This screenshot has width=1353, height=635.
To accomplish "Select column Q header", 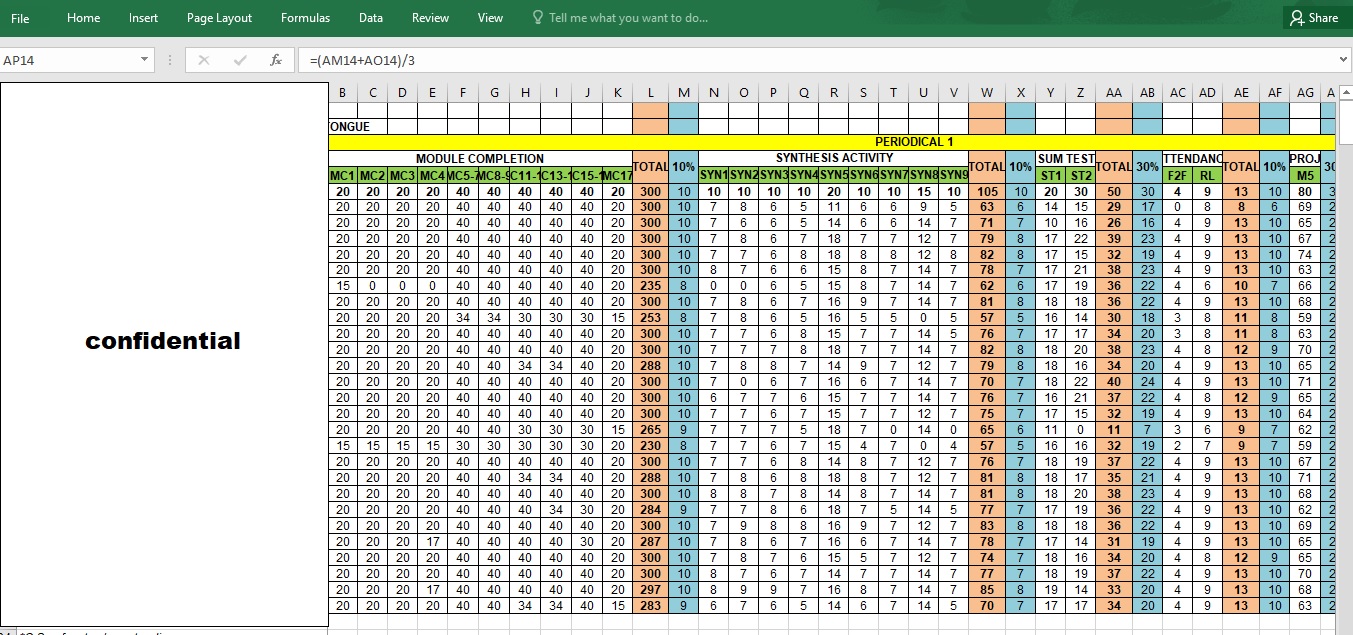I will pyautogui.click(x=804, y=93).
